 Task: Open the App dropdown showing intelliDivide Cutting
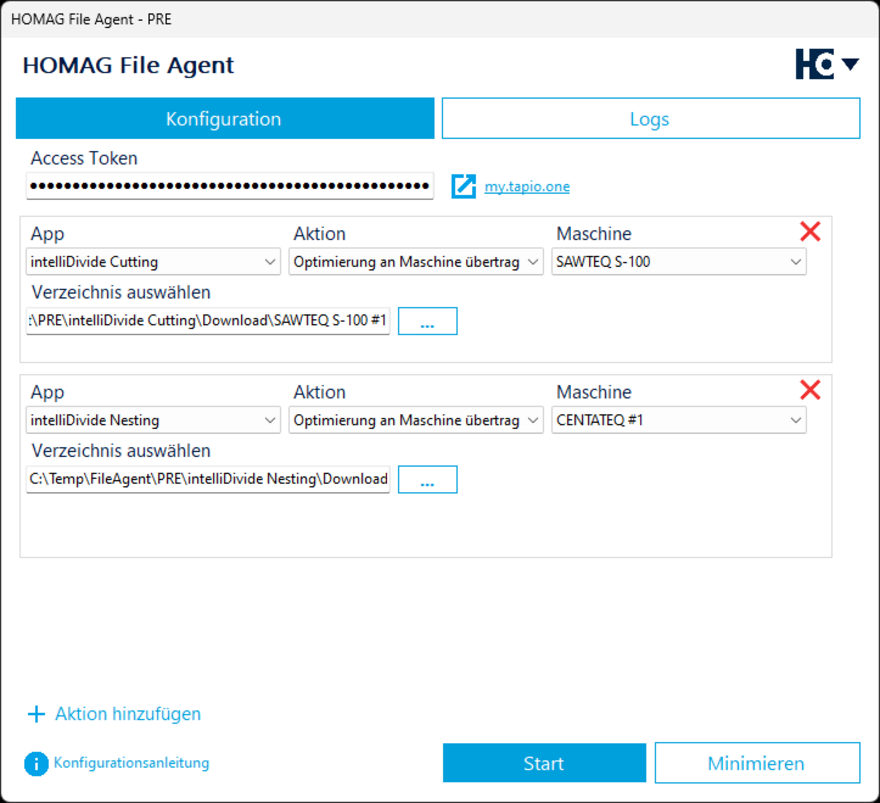153,261
